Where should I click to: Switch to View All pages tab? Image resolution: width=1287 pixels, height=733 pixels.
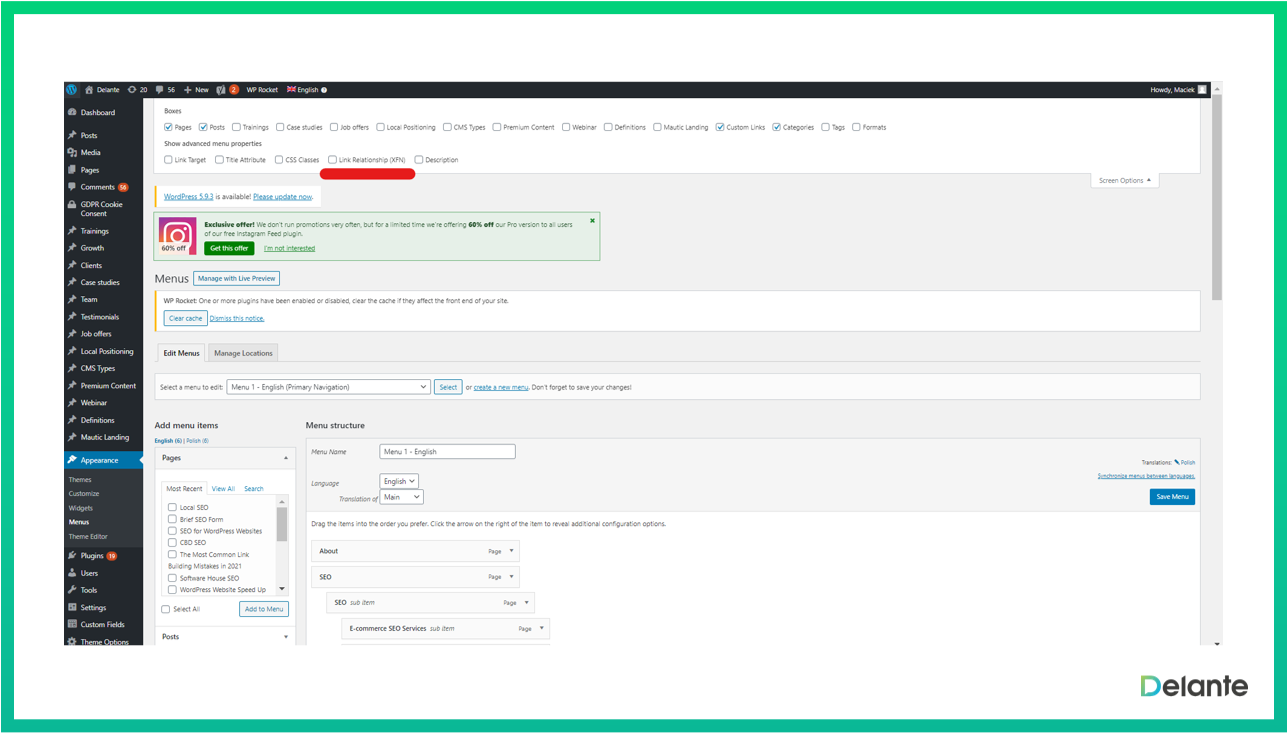coord(223,489)
